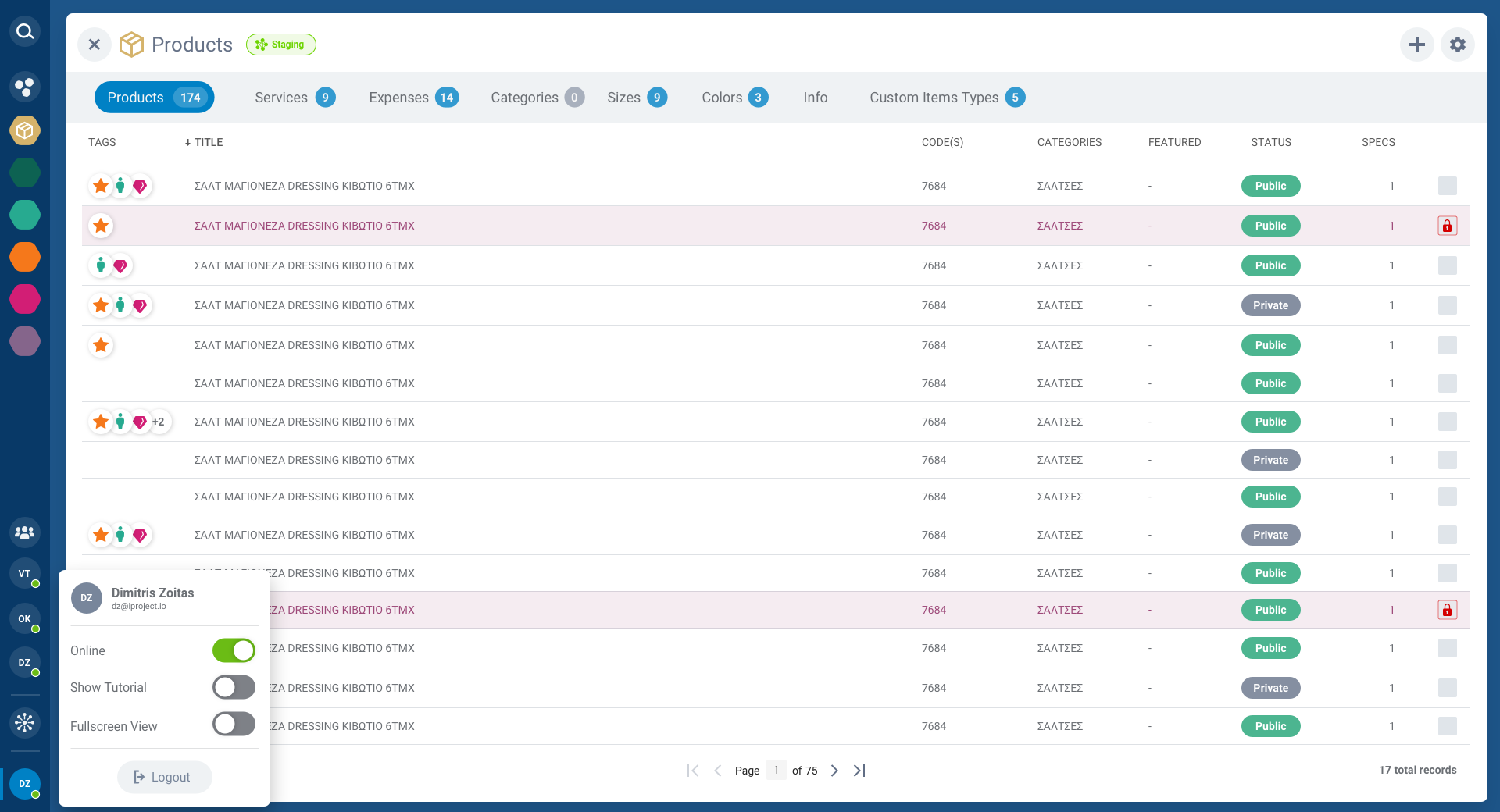The width and height of the screenshot is (1500, 812).
Task: Select the orange color circle in sidebar
Action: [x=24, y=257]
